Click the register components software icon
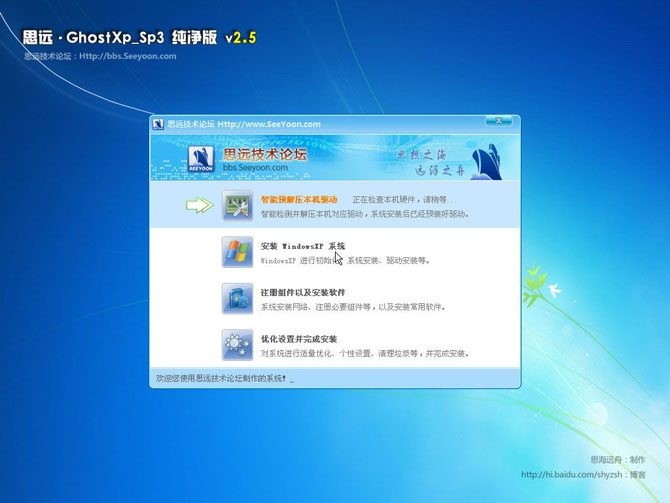This screenshot has width=670, height=503. (x=237, y=299)
